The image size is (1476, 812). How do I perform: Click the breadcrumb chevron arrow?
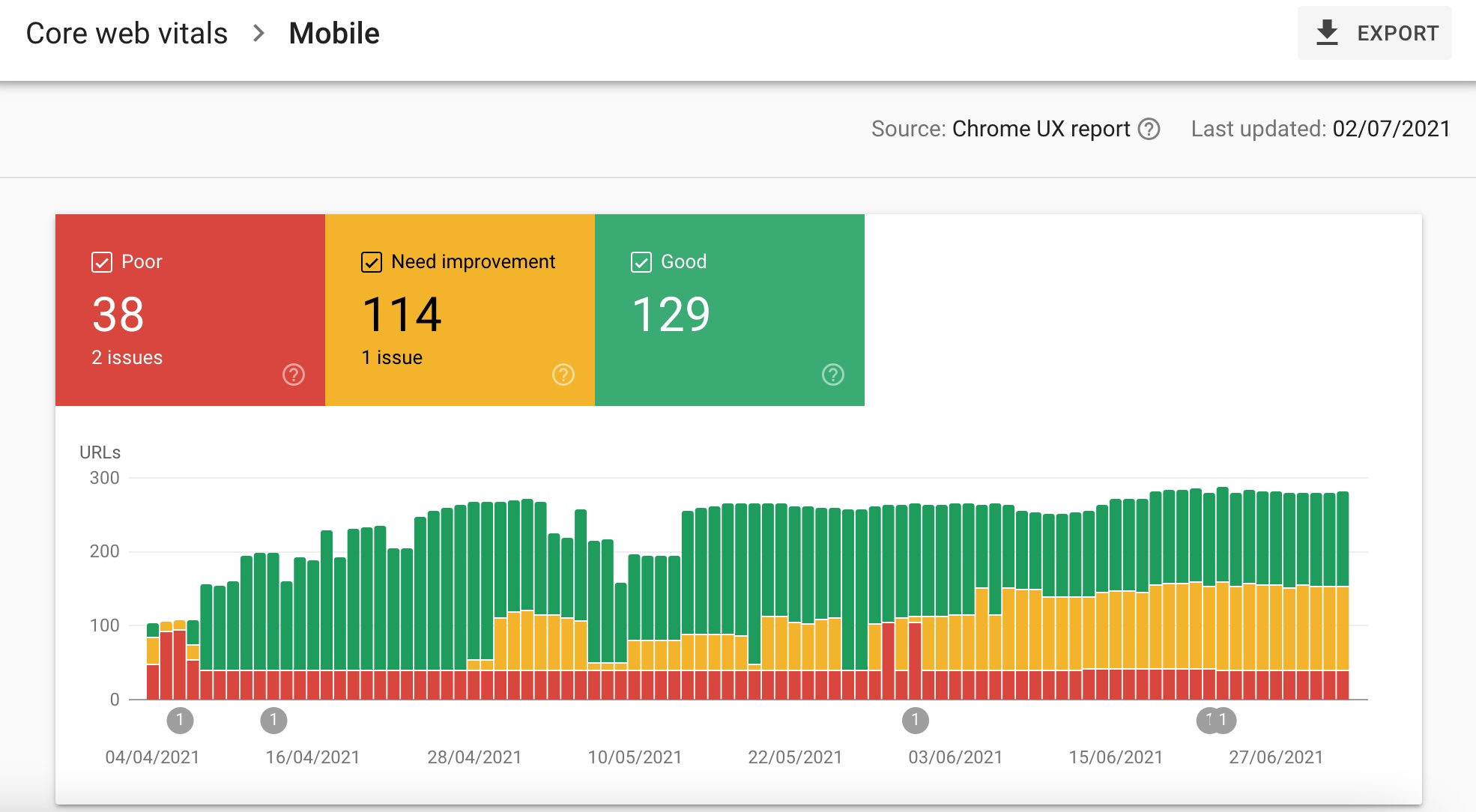click(258, 34)
